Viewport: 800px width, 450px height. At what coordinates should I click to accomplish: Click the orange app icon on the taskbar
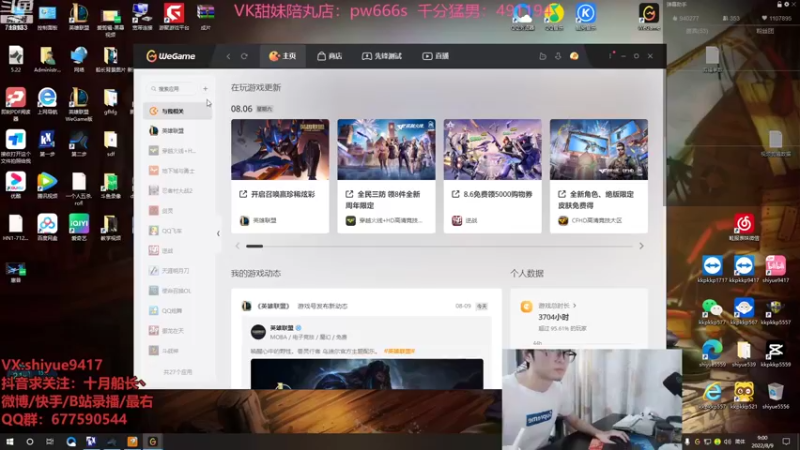click(132, 441)
